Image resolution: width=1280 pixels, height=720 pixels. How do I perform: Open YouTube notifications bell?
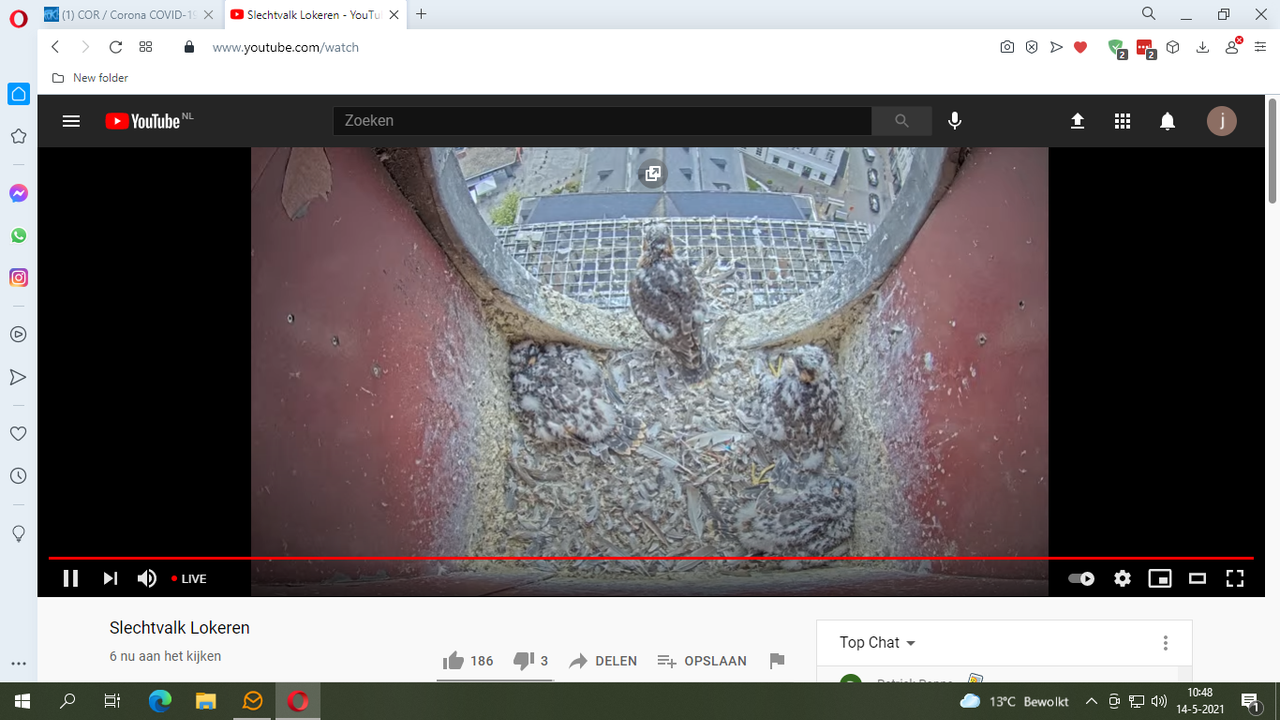pyautogui.click(x=1167, y=121)
